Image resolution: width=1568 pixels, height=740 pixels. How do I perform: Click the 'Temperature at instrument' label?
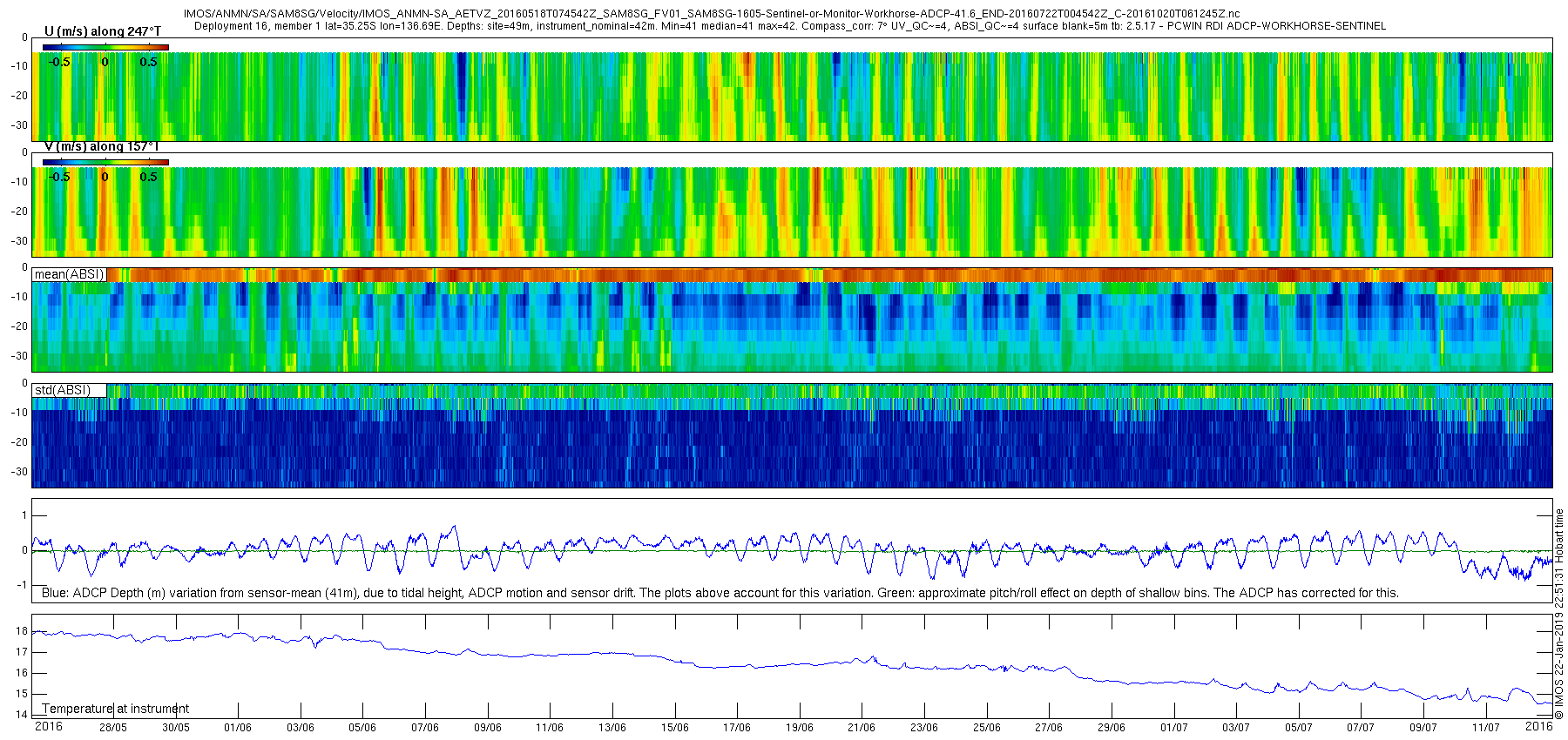(x=116, y=709)
